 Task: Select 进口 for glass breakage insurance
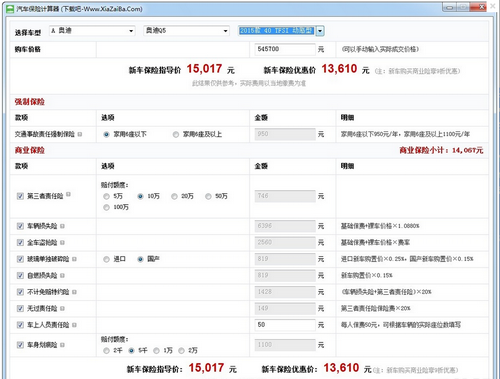click(106, 259)
